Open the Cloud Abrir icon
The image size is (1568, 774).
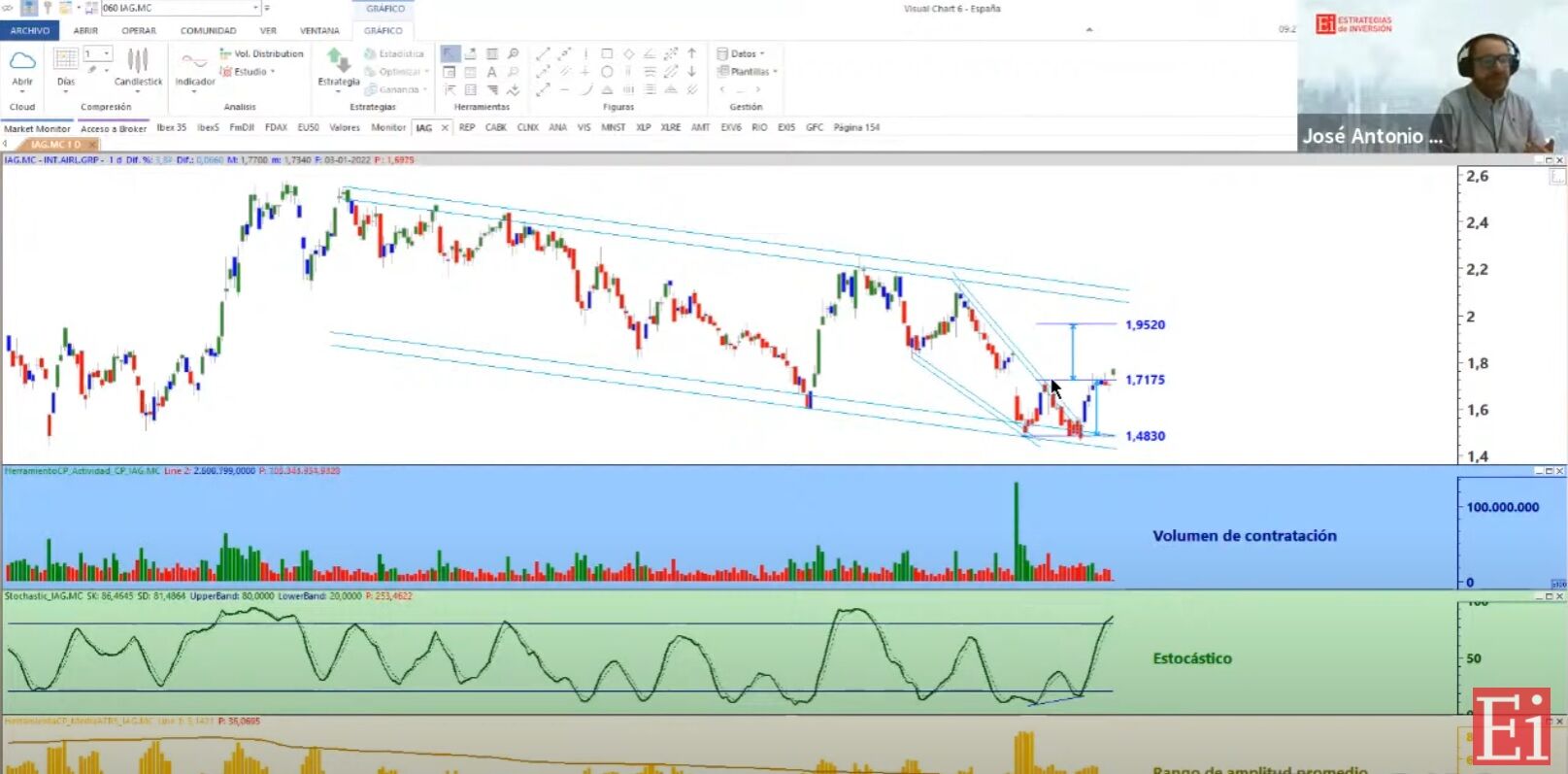(x=22, y=62)
